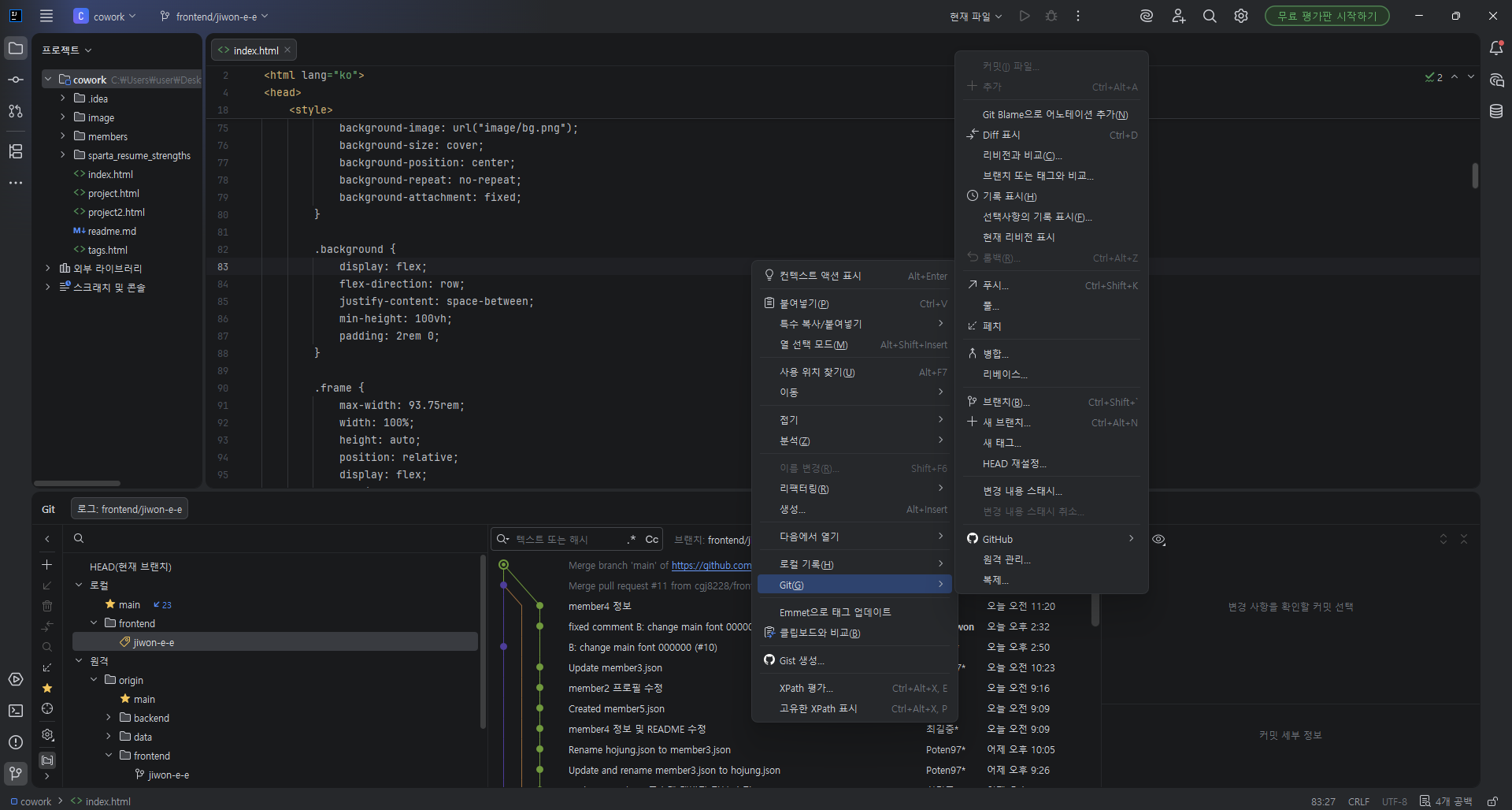Click the CRLF line separator indicator
Viewport: 1512px width, 810px height.
pos(1358,801)
